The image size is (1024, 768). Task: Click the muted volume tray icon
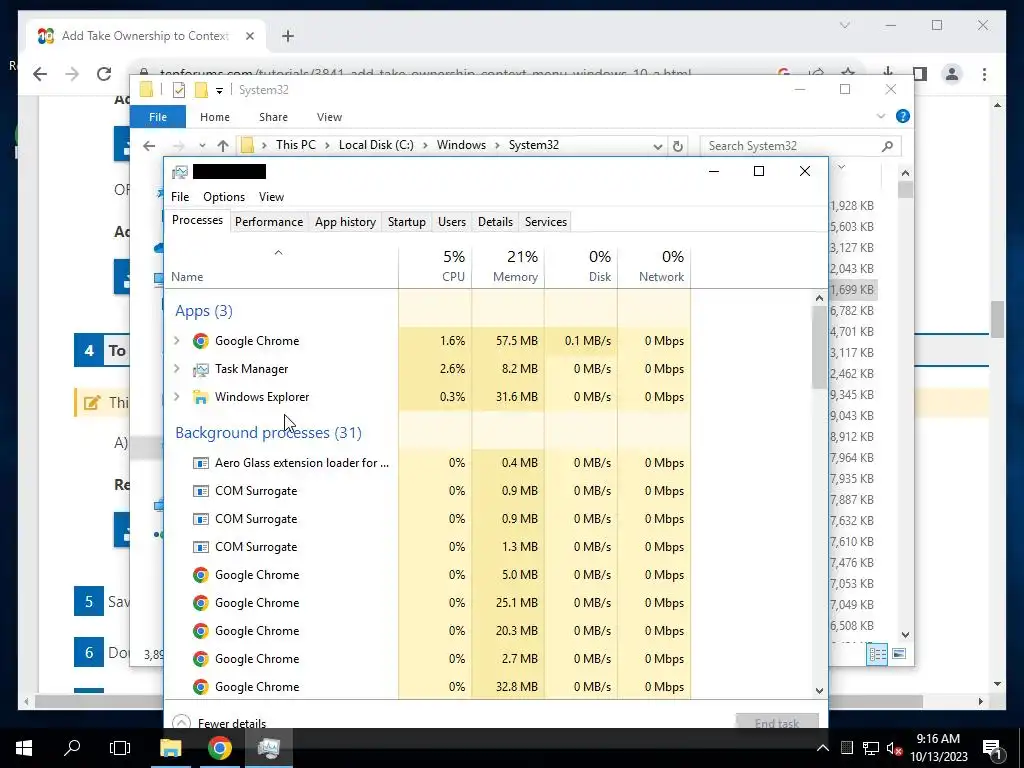point(894,748)
